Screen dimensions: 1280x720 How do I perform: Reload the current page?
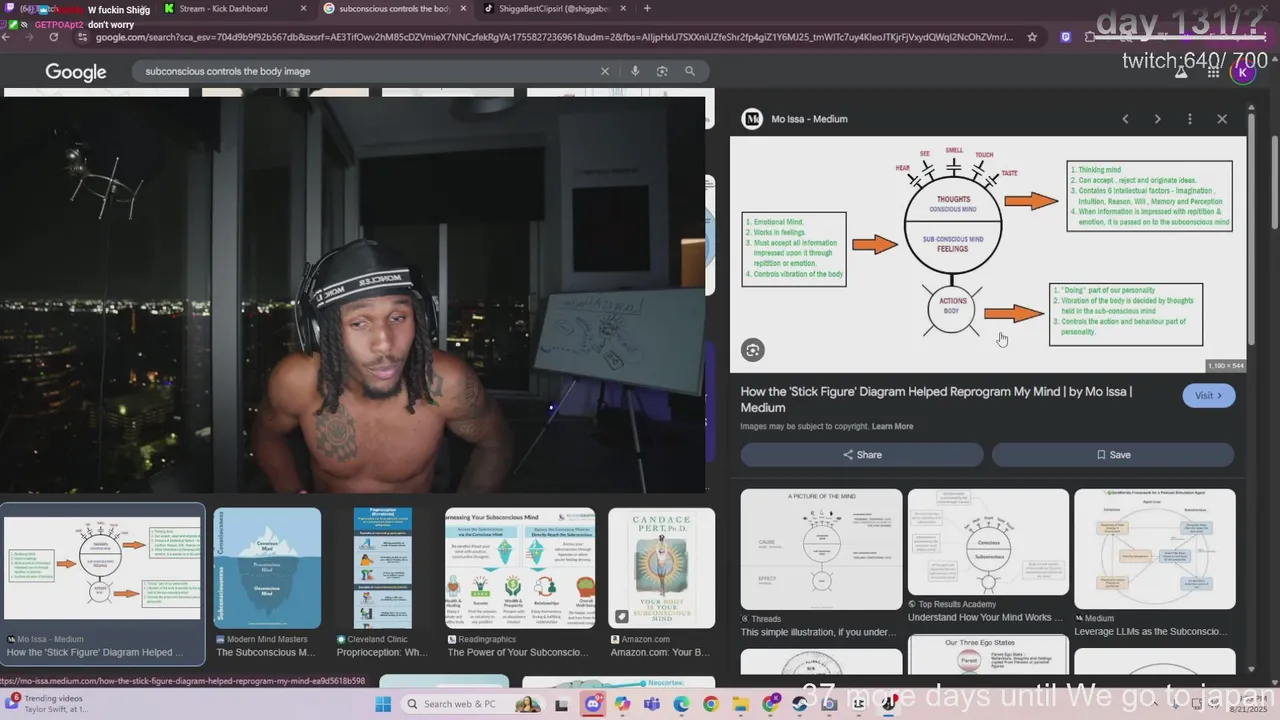[53, 37]
